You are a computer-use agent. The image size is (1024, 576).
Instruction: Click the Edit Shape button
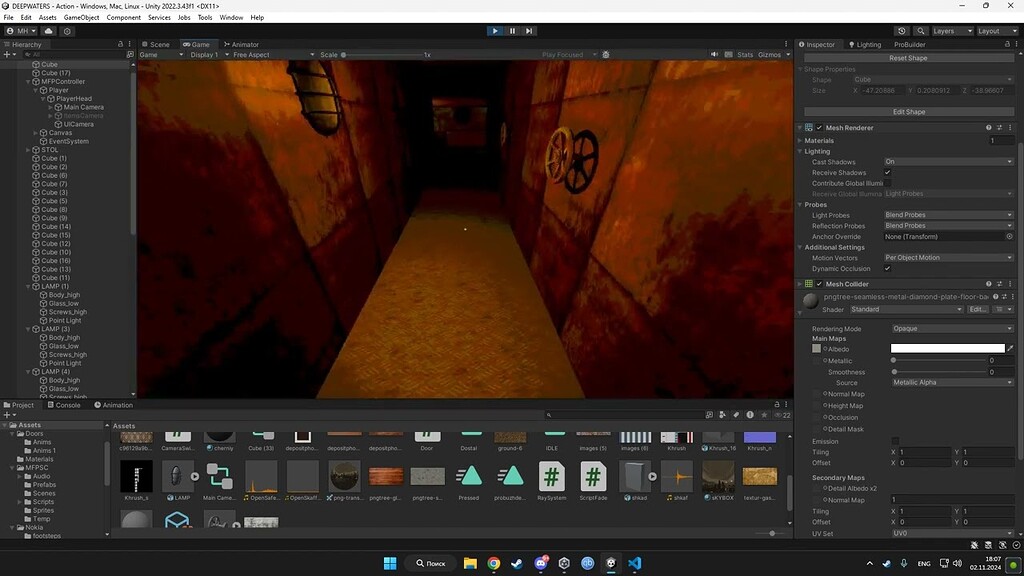pyautogui.click(x=907, y=110)
